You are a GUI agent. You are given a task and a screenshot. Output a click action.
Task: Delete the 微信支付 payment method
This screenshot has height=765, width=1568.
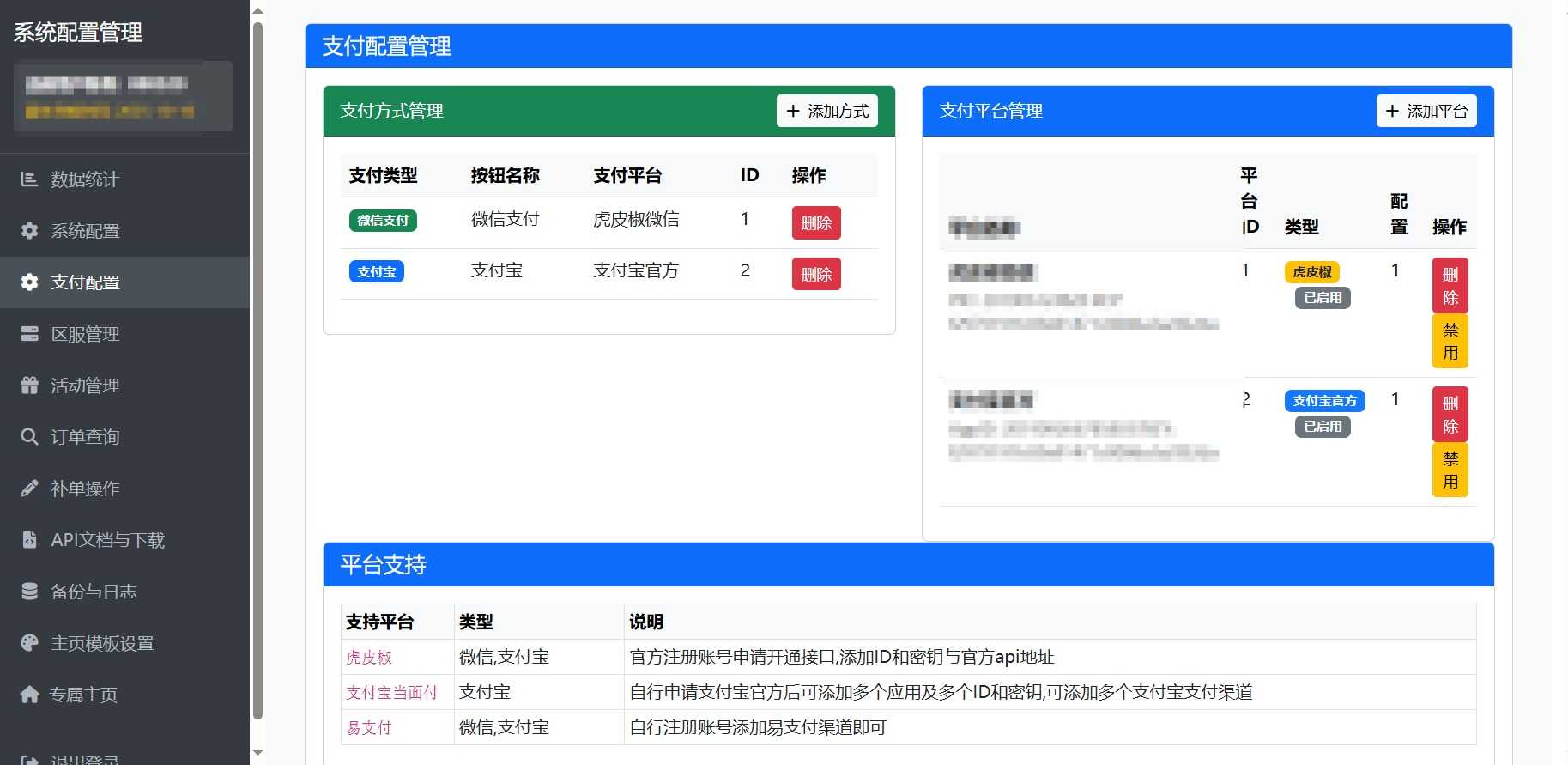[815, 223]
